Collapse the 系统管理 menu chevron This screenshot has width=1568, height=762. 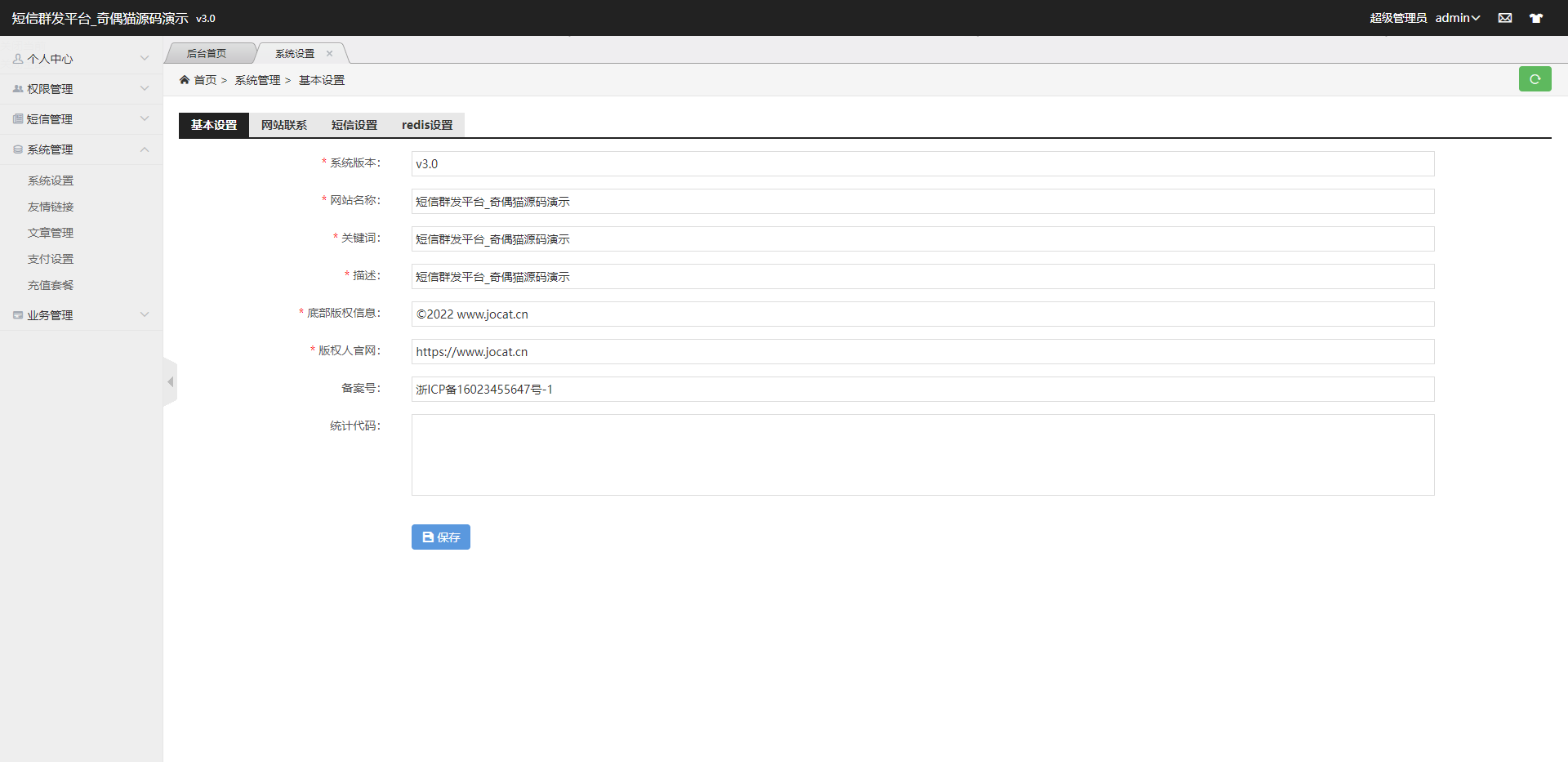coord(145,149)
